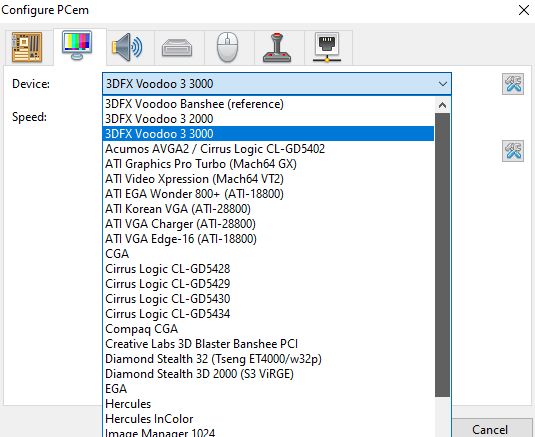Open the network port settings tab
Screen dimensions: 535x437
pyautogui.click(x=327, y=47)
